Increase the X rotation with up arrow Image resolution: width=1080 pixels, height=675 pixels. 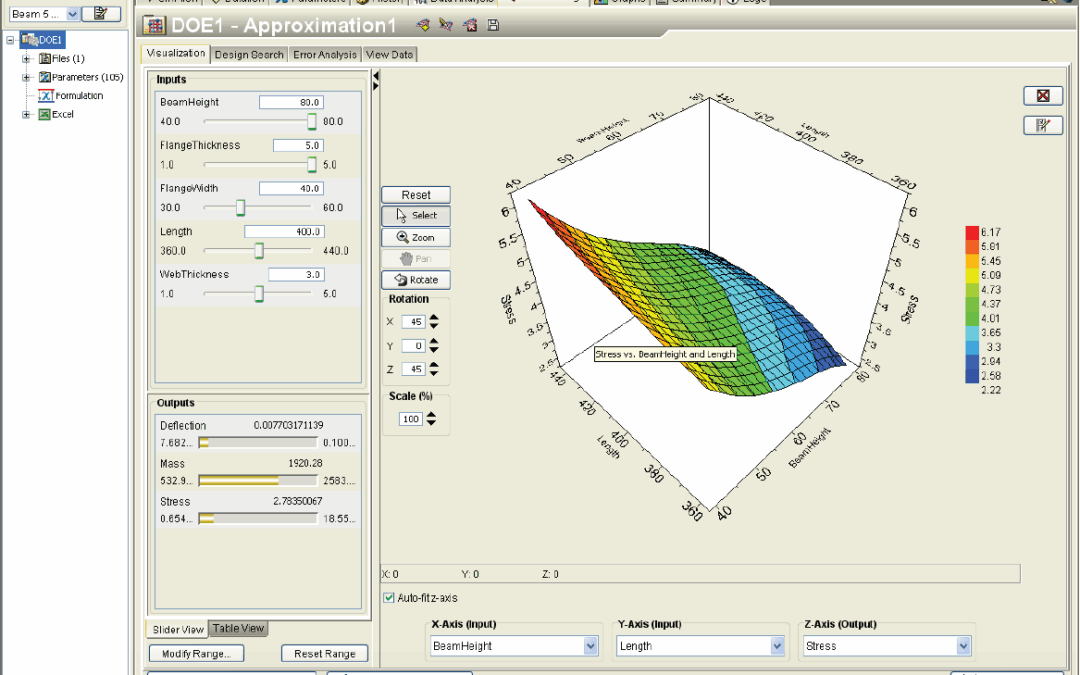[x=434, y=318]
